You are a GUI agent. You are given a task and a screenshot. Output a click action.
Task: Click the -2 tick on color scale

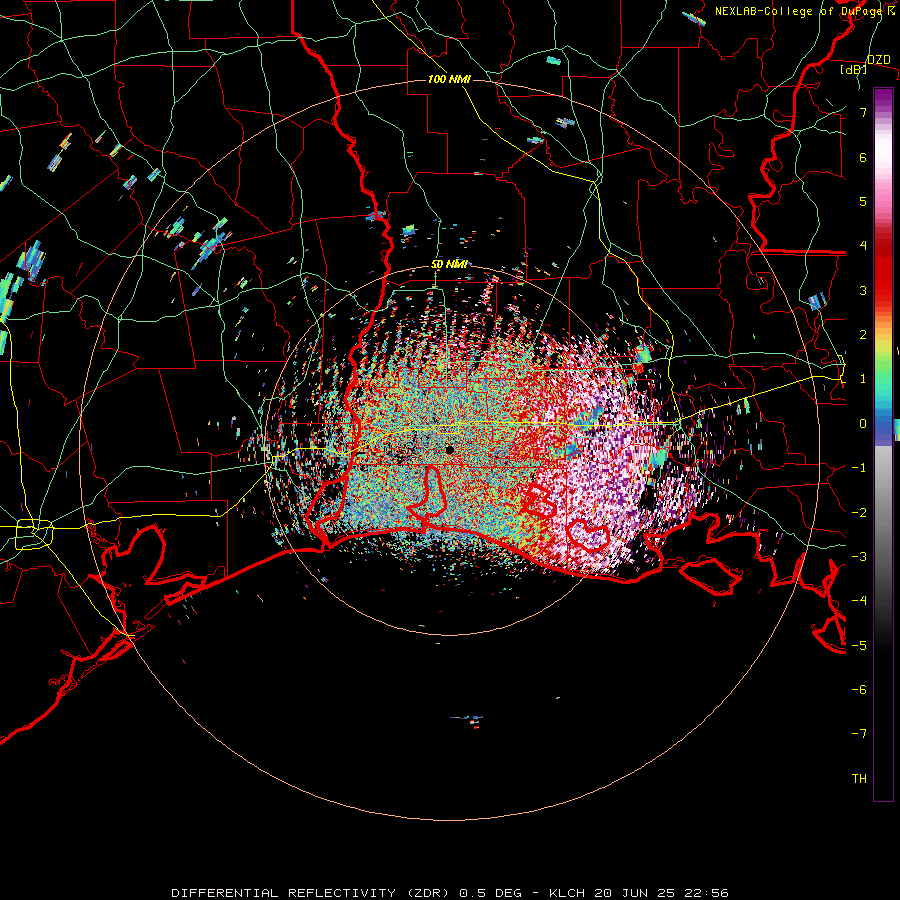[x=859, y=513]
